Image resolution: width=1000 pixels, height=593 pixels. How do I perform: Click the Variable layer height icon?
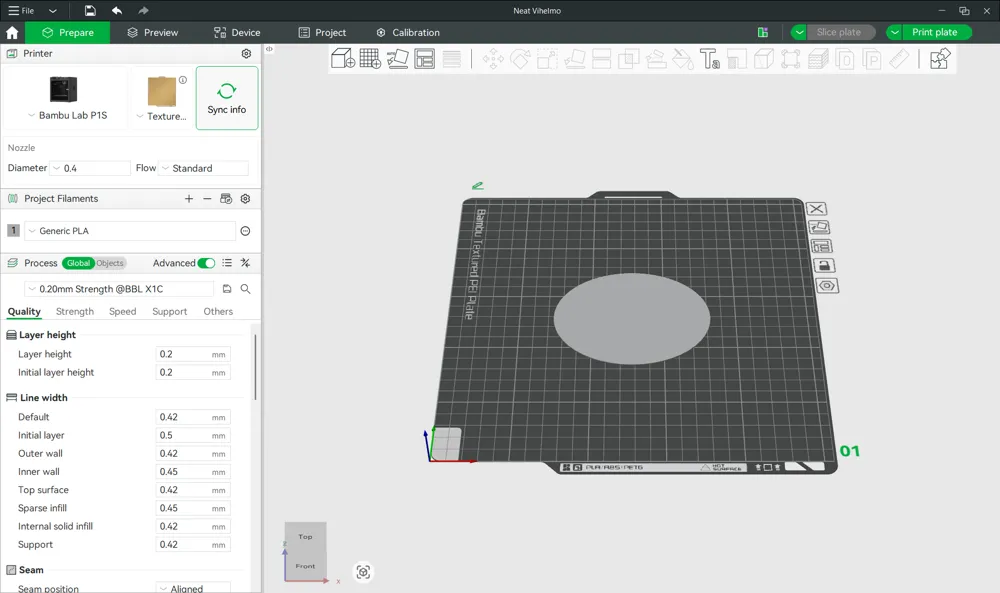[x=452, y=59]
